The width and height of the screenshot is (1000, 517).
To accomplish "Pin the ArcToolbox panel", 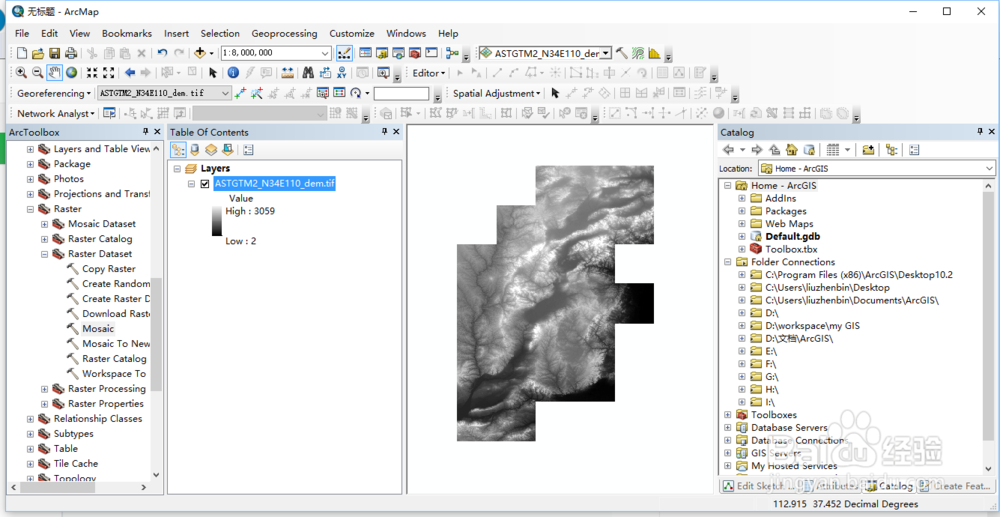I will tap(146, 131).
